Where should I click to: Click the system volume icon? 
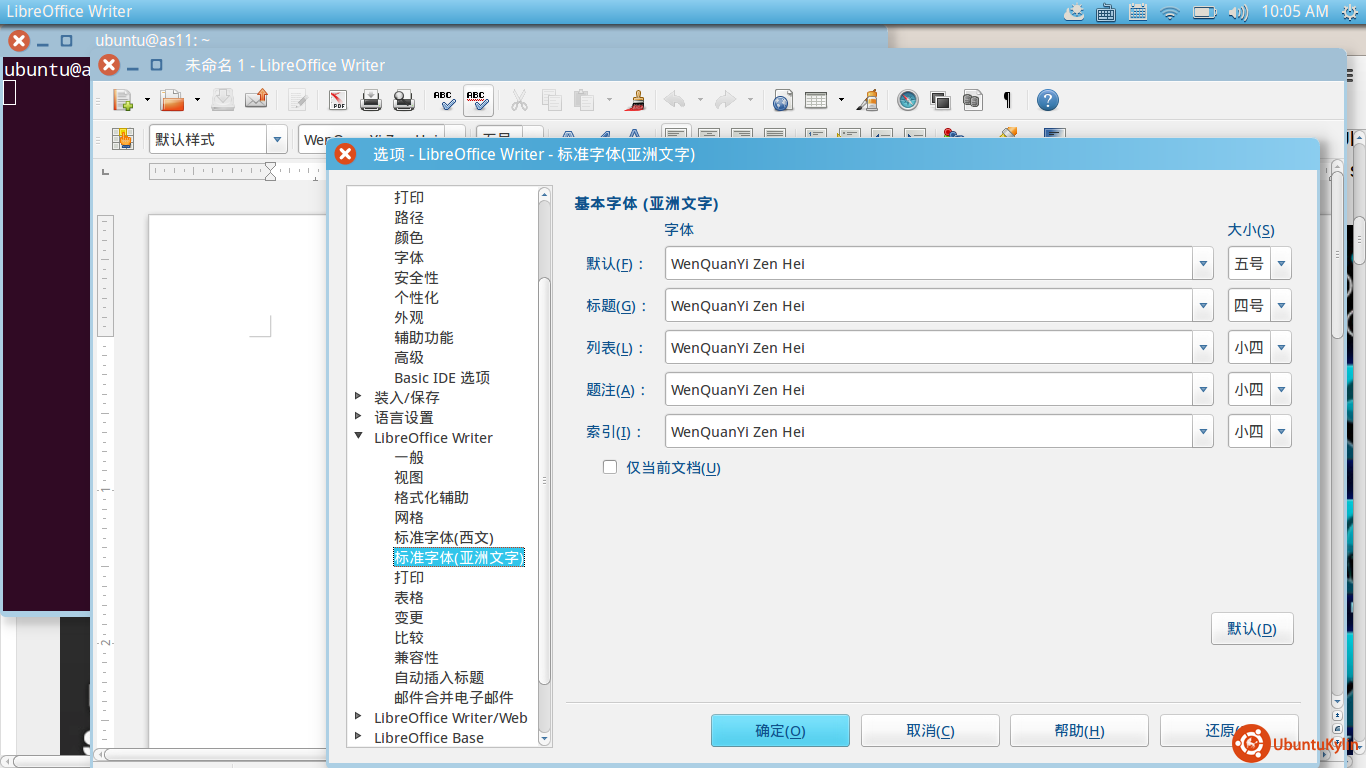[1238, 12]
